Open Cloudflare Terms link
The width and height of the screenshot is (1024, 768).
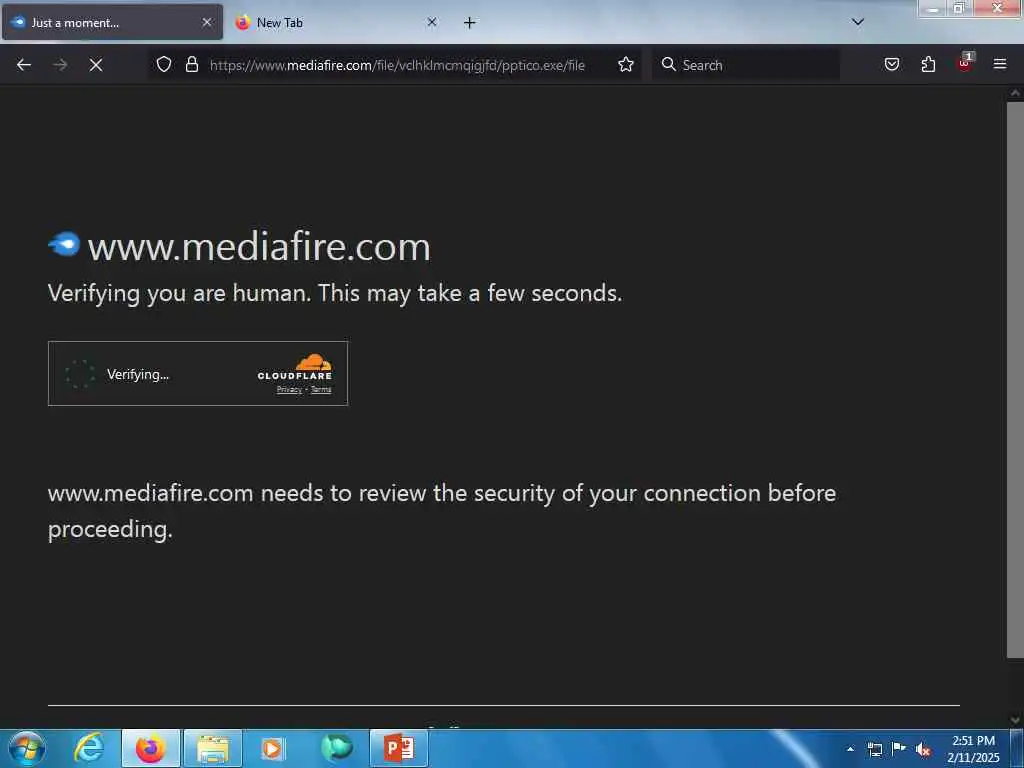(x=321, y=390)
